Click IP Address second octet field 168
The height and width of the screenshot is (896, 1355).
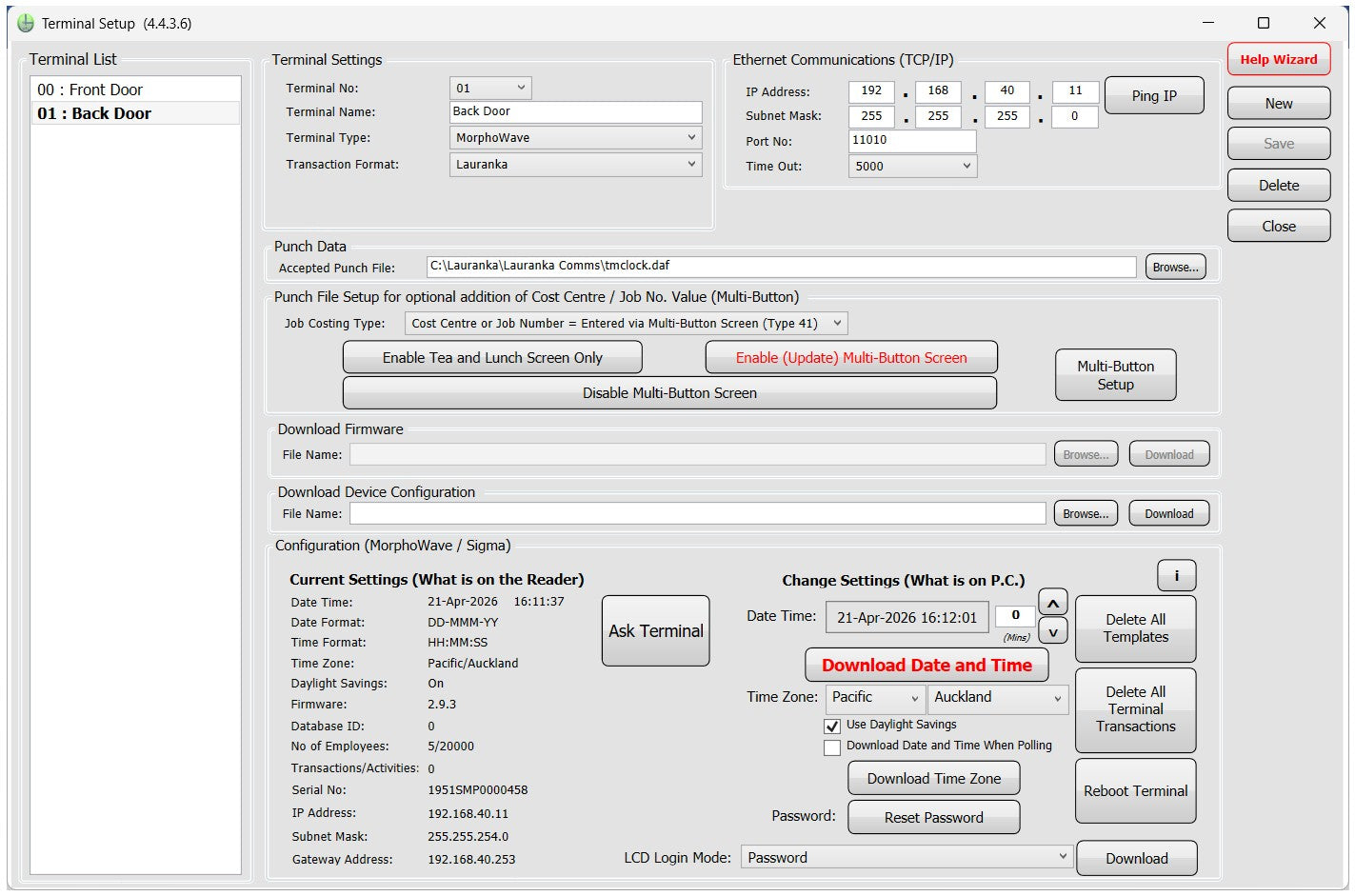point(938,91)
